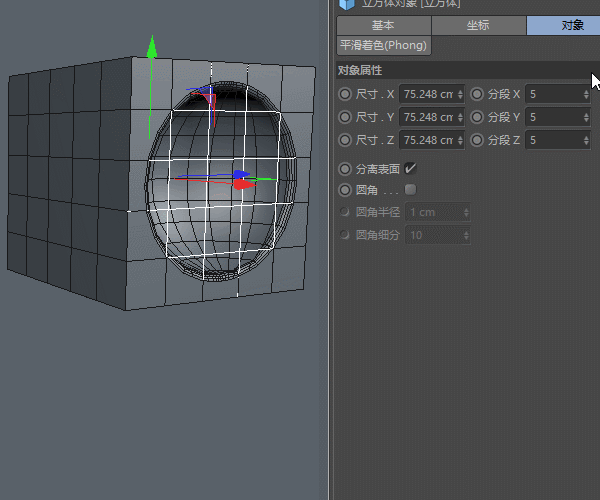
Task: Click the 分段 X stepper arrows
Action: click(x=586, y=94)
